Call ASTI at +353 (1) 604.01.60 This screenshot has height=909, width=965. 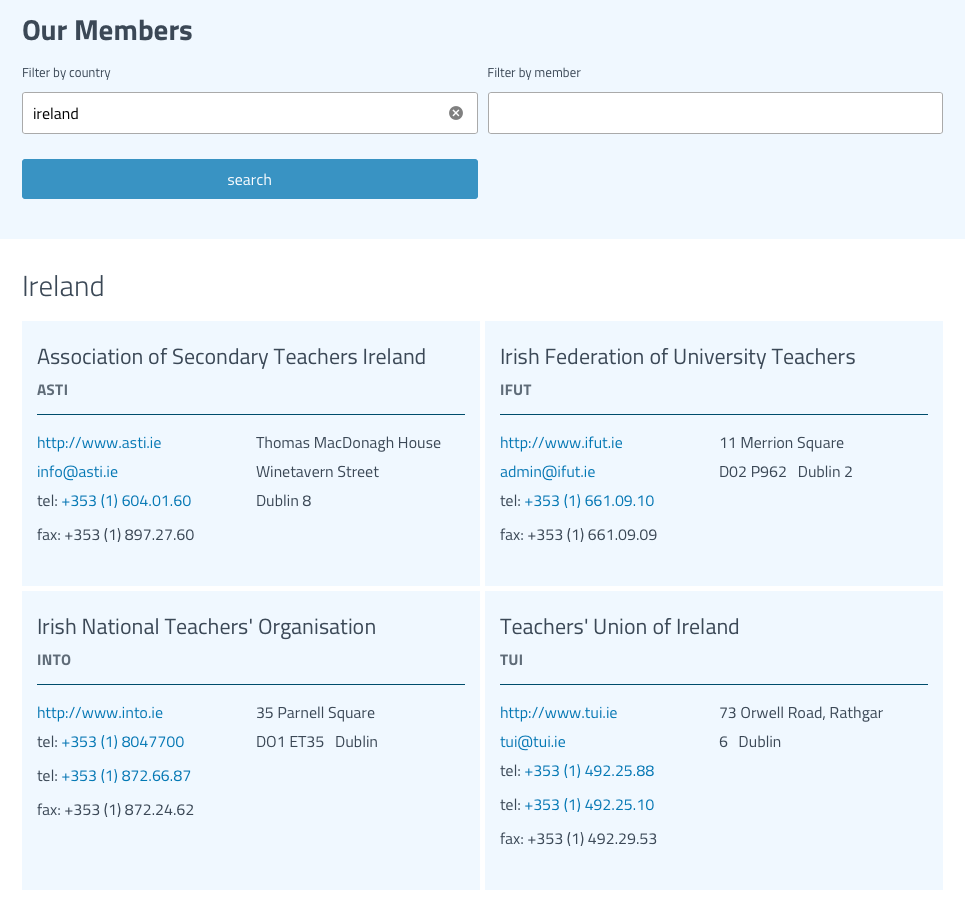coord(126,501)
